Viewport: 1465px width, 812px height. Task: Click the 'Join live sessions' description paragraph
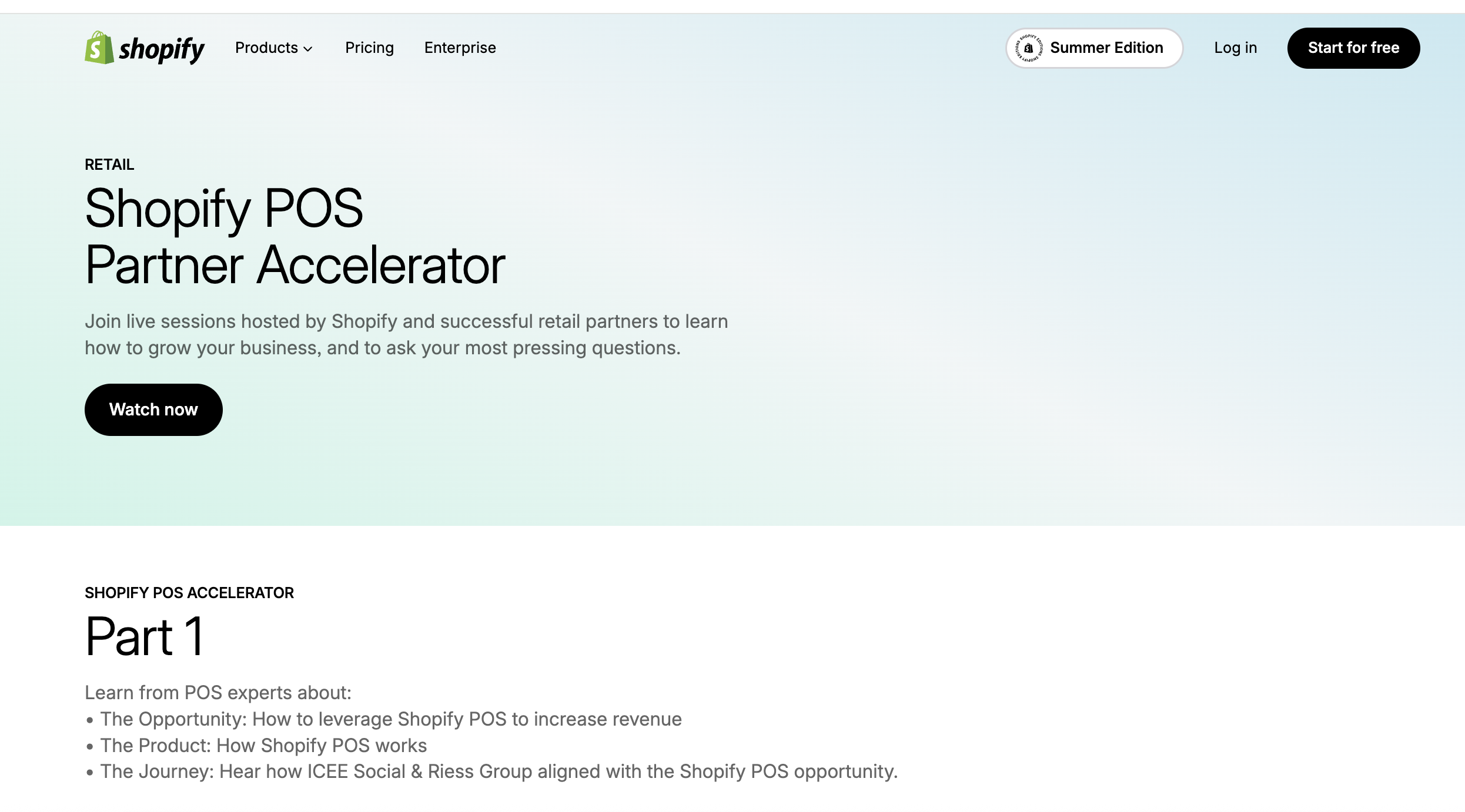tap(406, 334)
